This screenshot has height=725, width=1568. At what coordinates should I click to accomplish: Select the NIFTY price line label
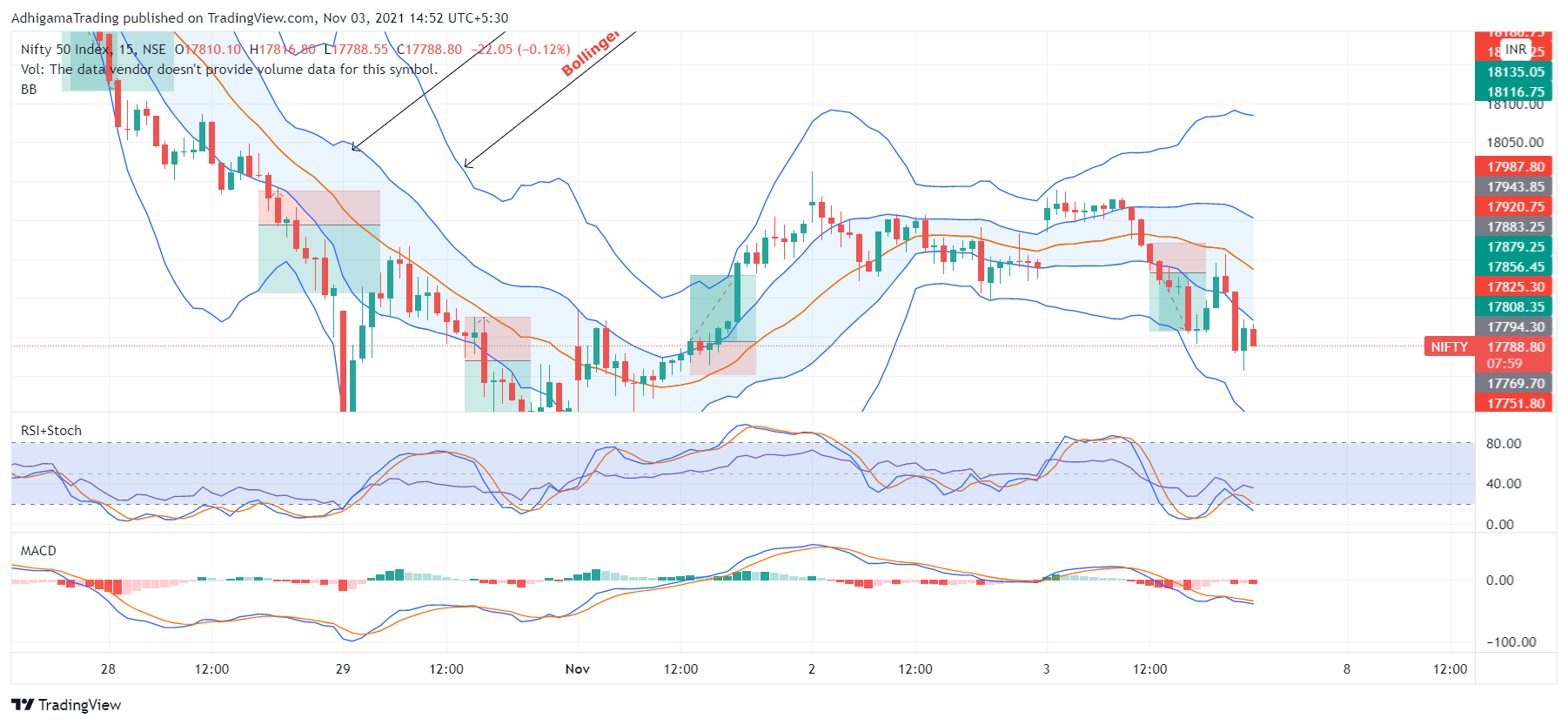pos(1449,346)
